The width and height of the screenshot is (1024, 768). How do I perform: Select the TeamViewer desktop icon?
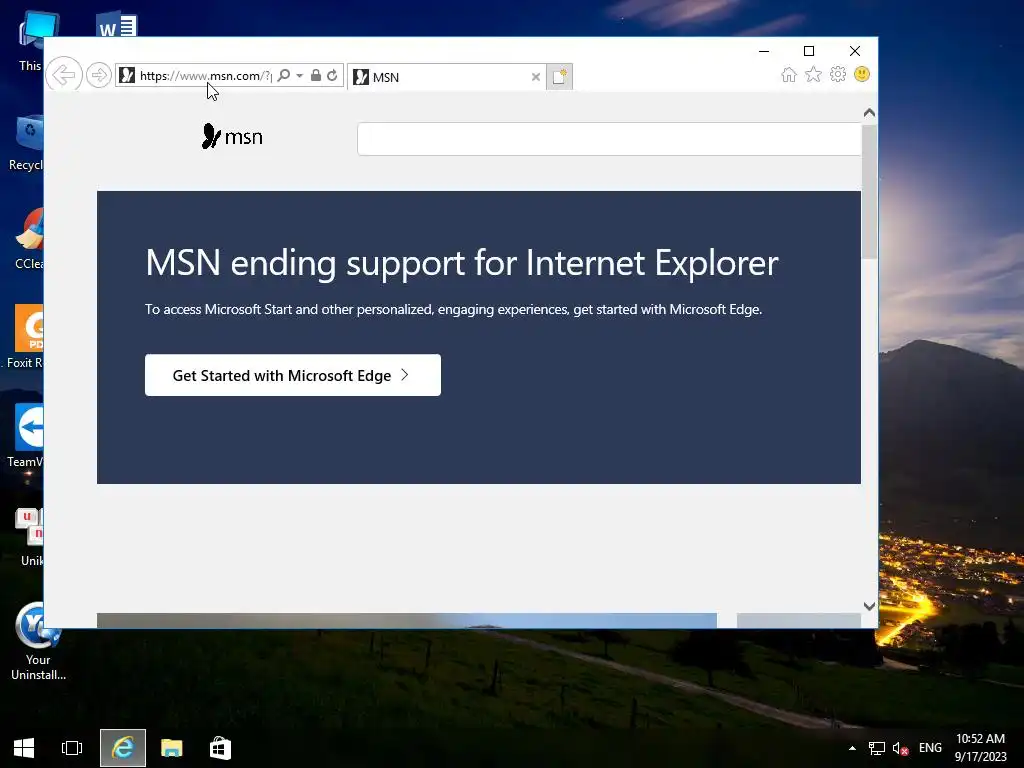coord(27,436)
